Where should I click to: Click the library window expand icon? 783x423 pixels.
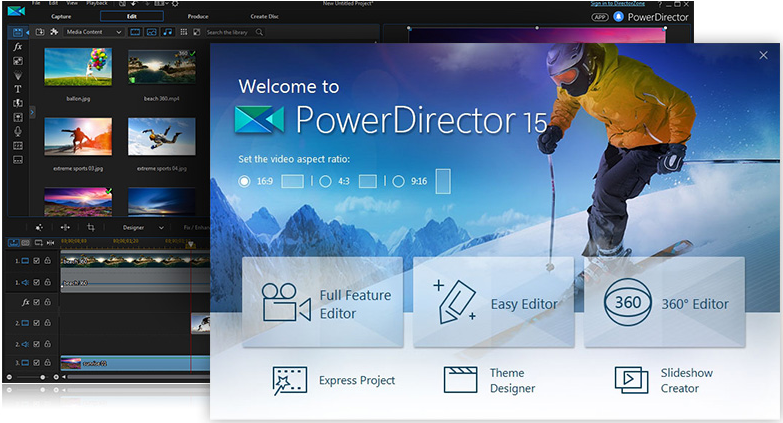(x=197, y=32)
